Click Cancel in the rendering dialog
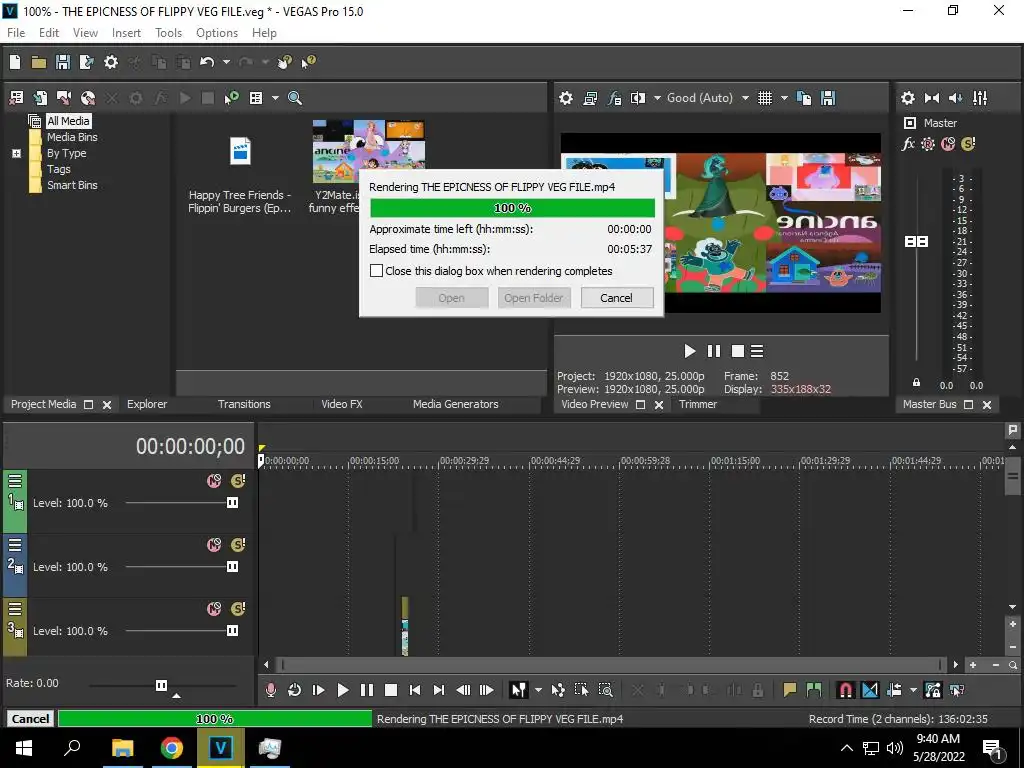The width and height of the screenshot is (1024, 768). click(616, 298)
